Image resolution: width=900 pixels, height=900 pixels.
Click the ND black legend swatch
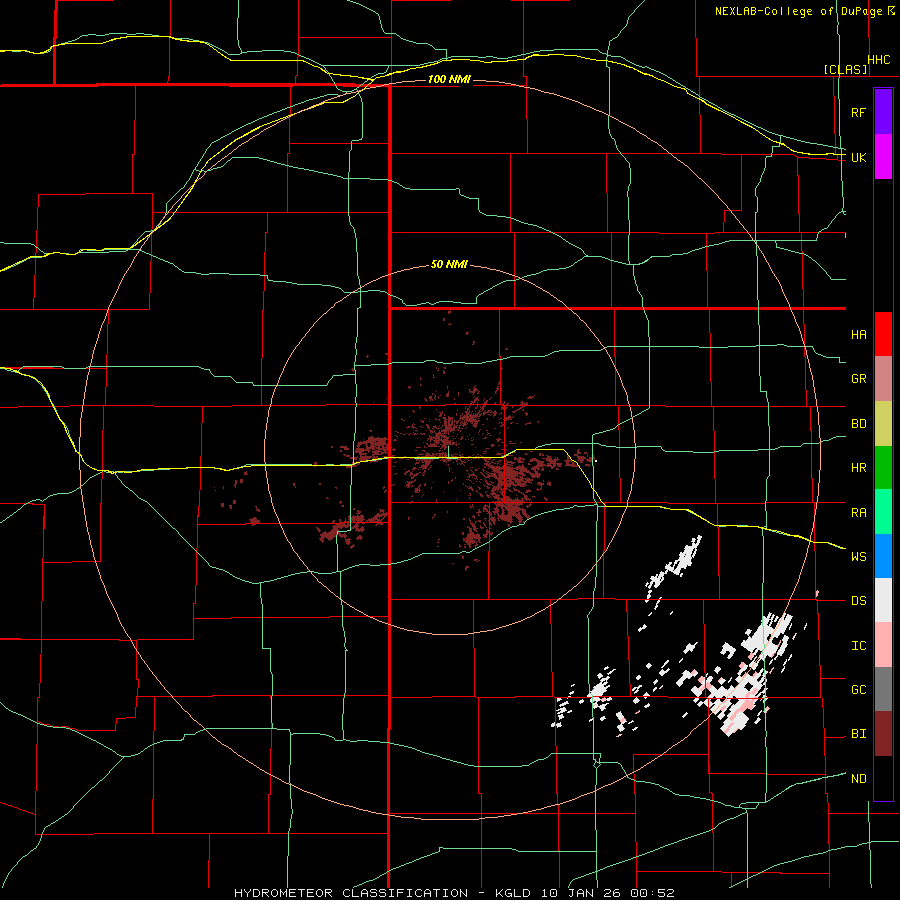click(x=883, y=778)
